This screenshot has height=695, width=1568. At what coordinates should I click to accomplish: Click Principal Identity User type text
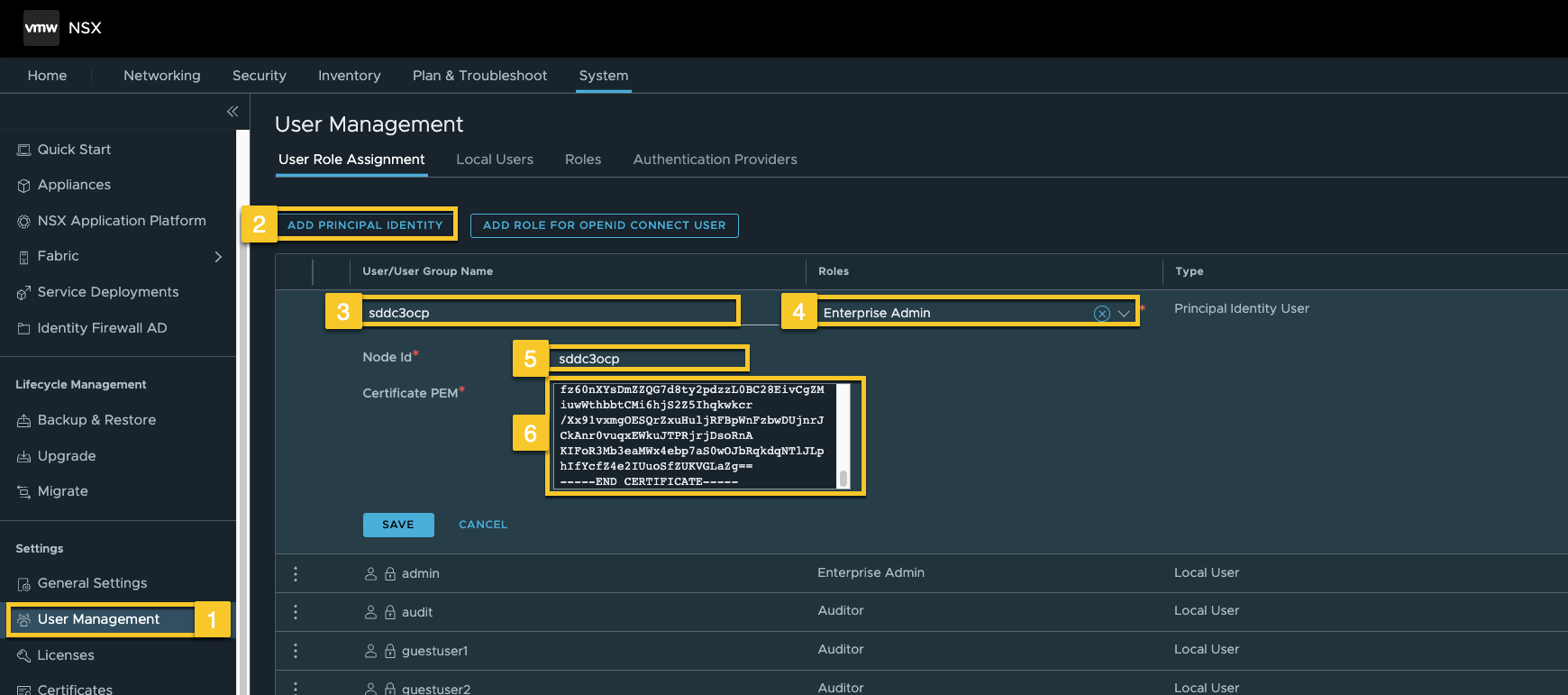[x=1242, y=308]
